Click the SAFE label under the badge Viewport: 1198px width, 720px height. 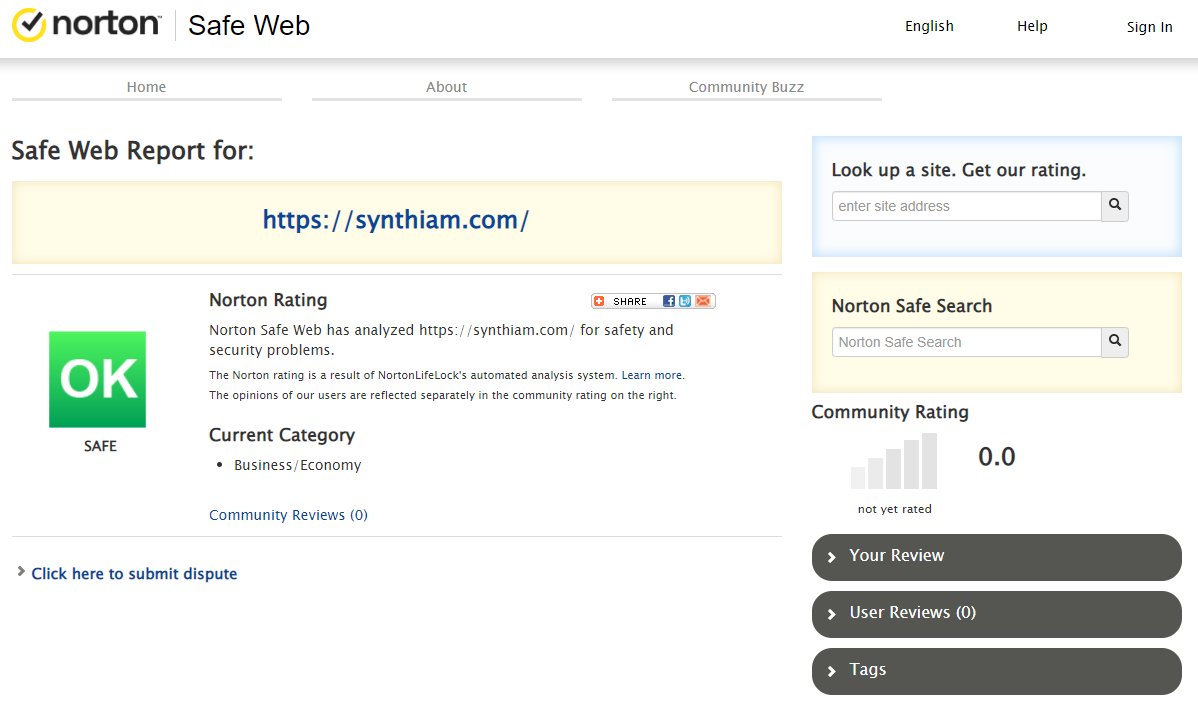coord(100,446)
